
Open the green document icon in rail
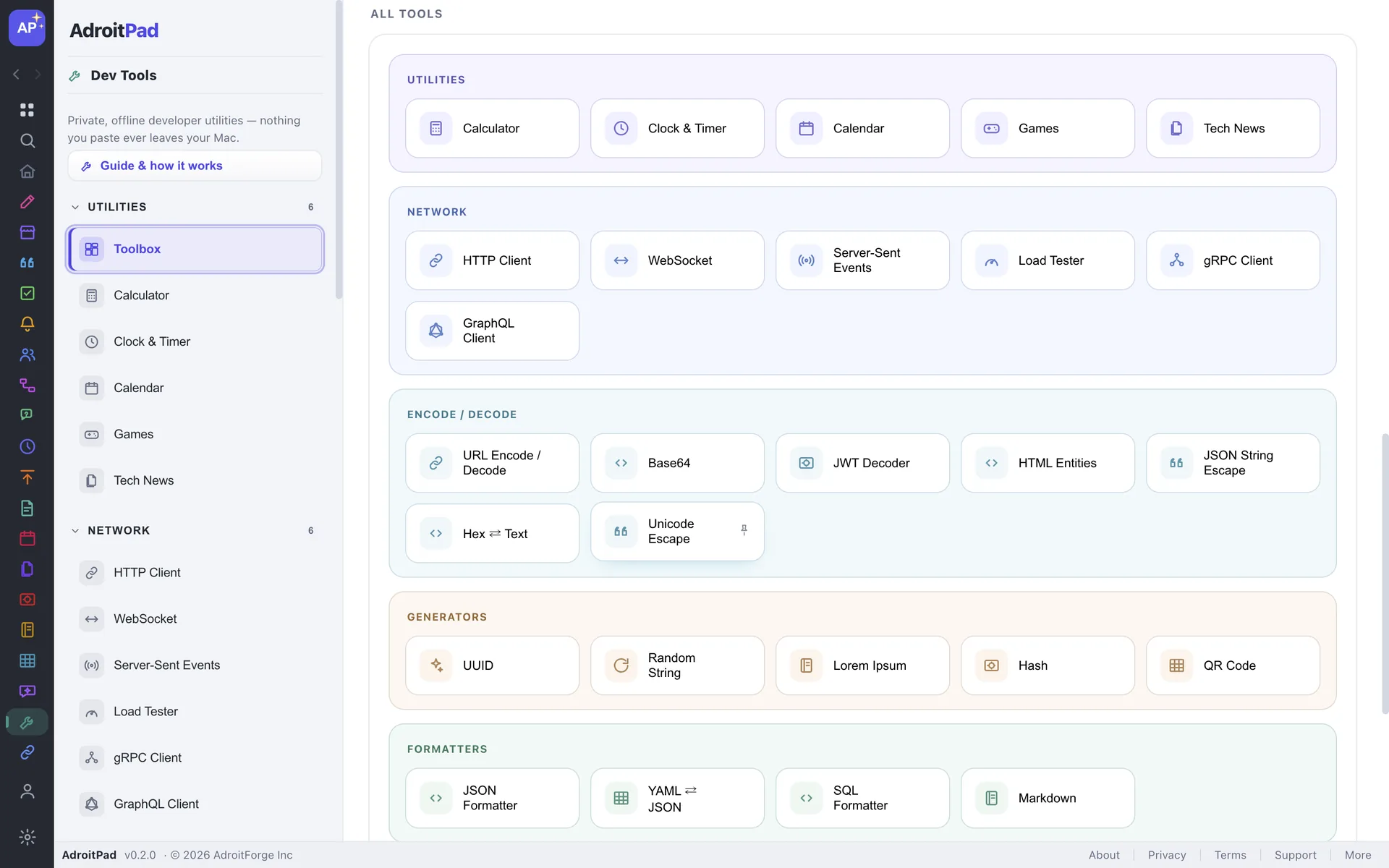pyautogui.click(x=27, y=508)
